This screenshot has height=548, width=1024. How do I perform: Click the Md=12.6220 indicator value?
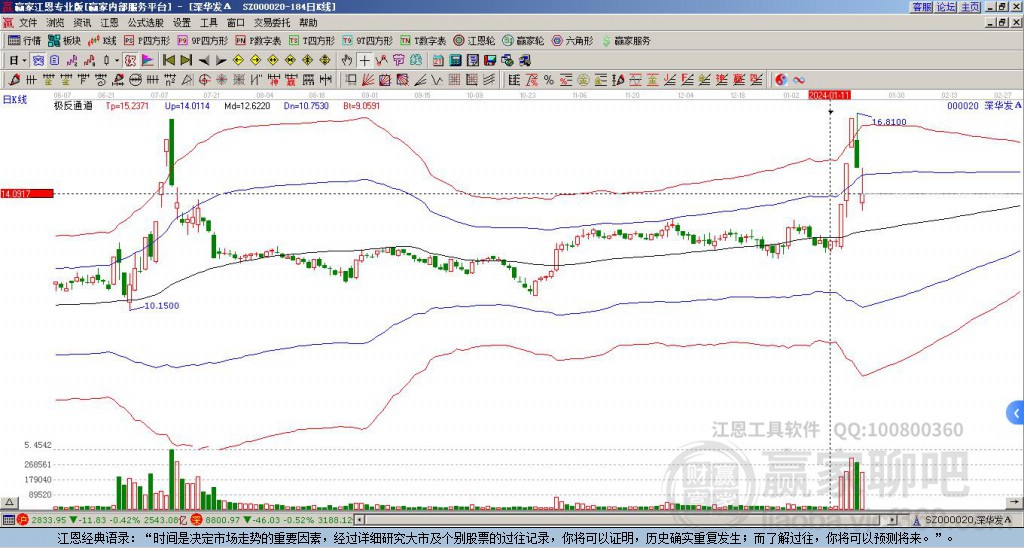pyautogui.click(x=247, y=106)
